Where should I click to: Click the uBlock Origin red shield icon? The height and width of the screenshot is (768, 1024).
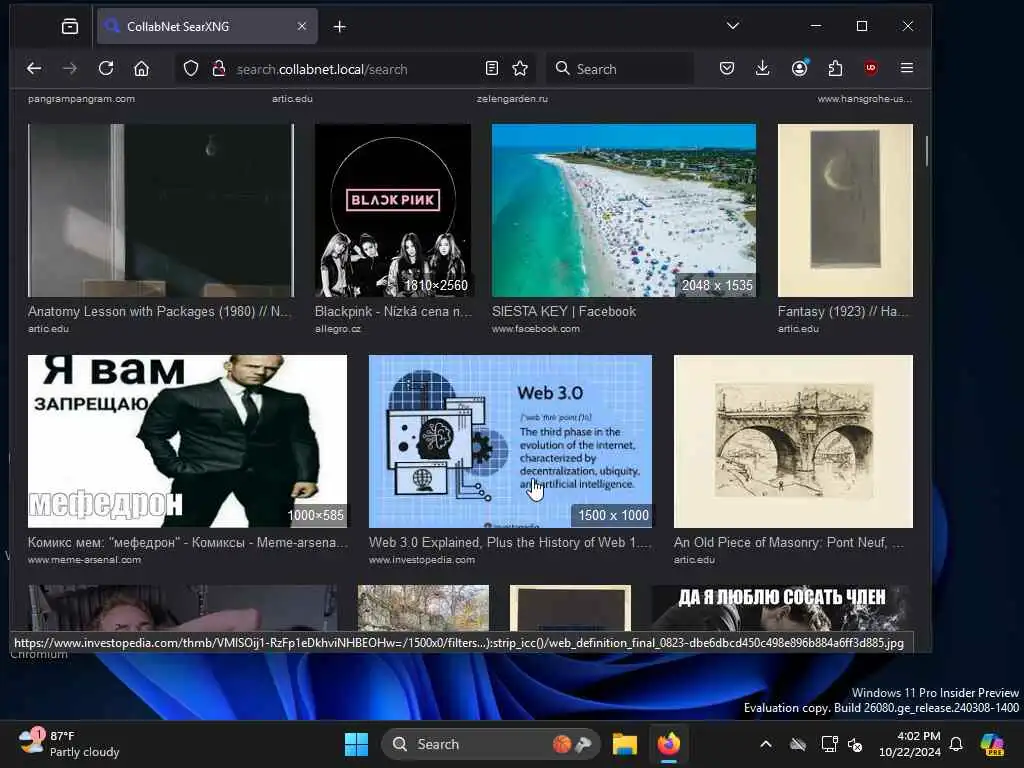871,69
